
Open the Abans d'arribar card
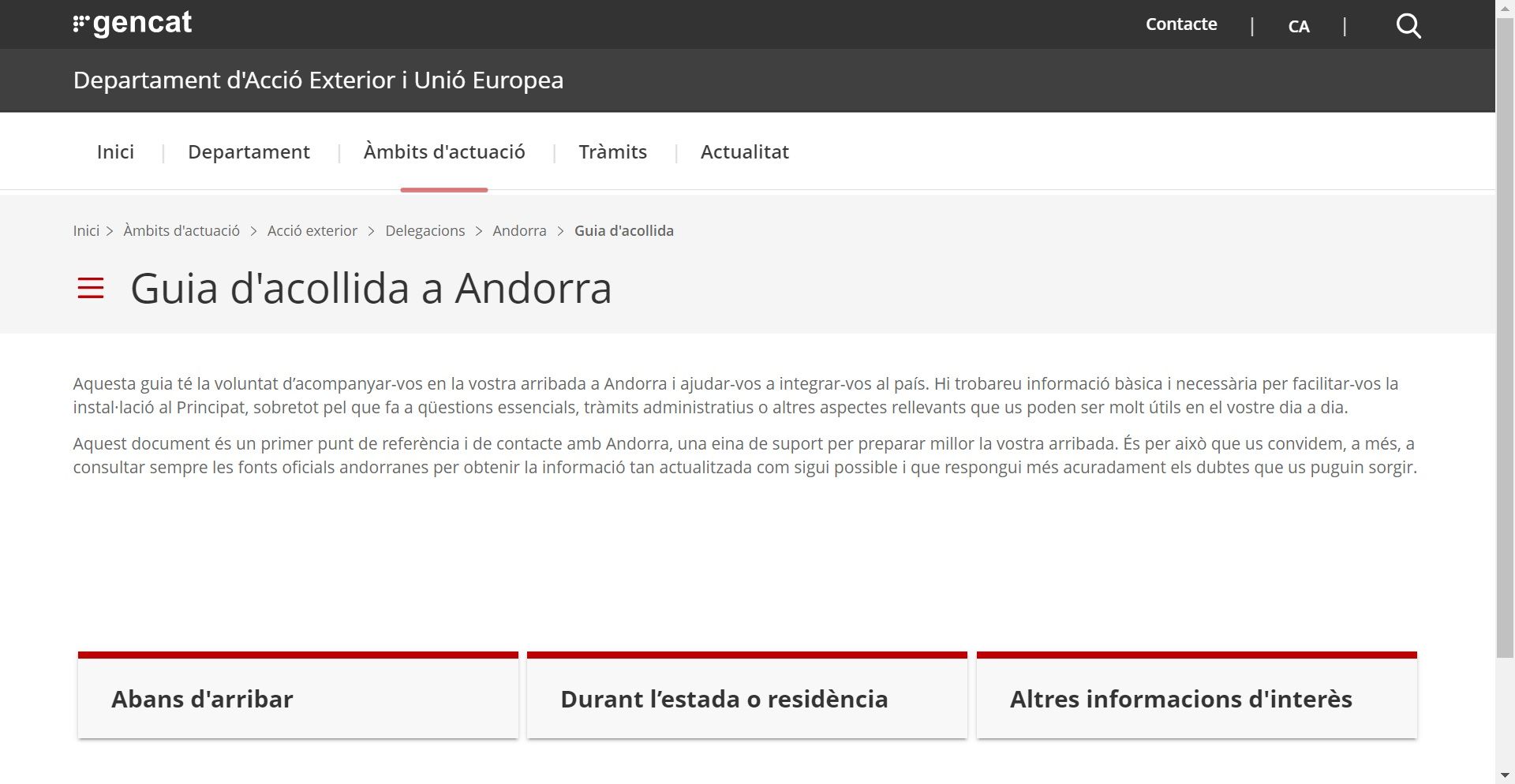[x=297, y=699]
